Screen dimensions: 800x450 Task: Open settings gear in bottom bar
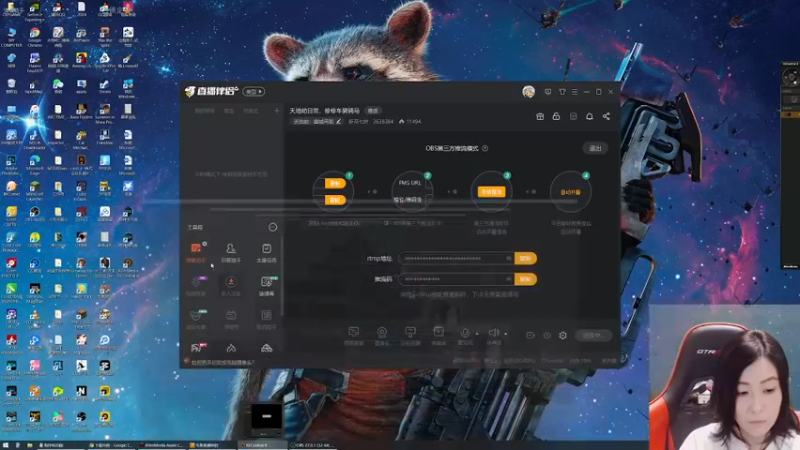pyautogui.click(x=563, y=335)
